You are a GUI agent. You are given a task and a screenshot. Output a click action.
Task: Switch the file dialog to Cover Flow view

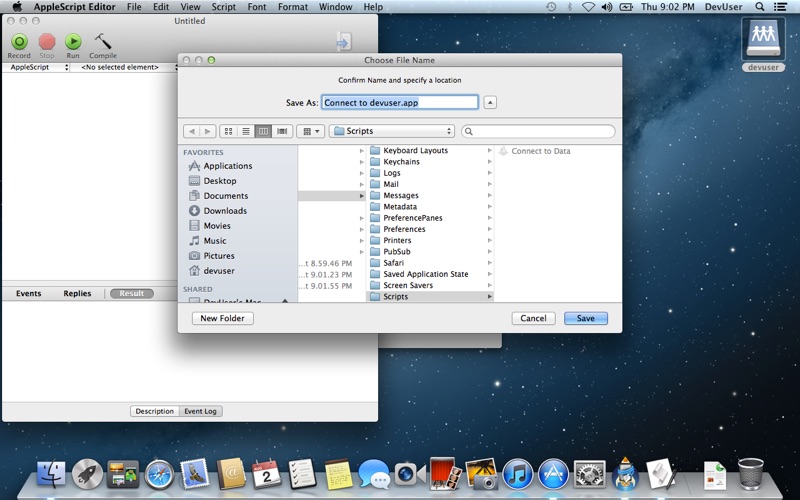point(282,131)
